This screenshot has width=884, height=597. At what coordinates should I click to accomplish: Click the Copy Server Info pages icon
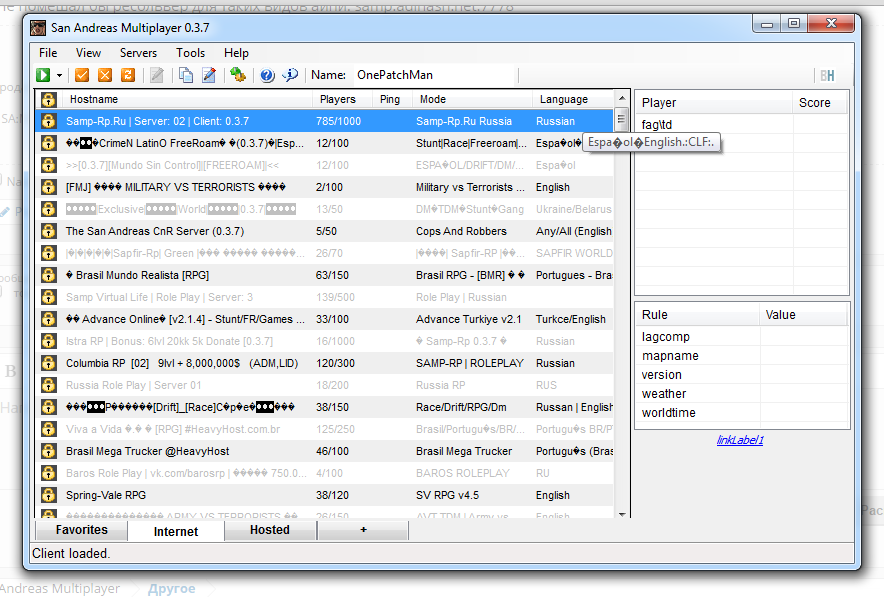click(x=185, y=75)
